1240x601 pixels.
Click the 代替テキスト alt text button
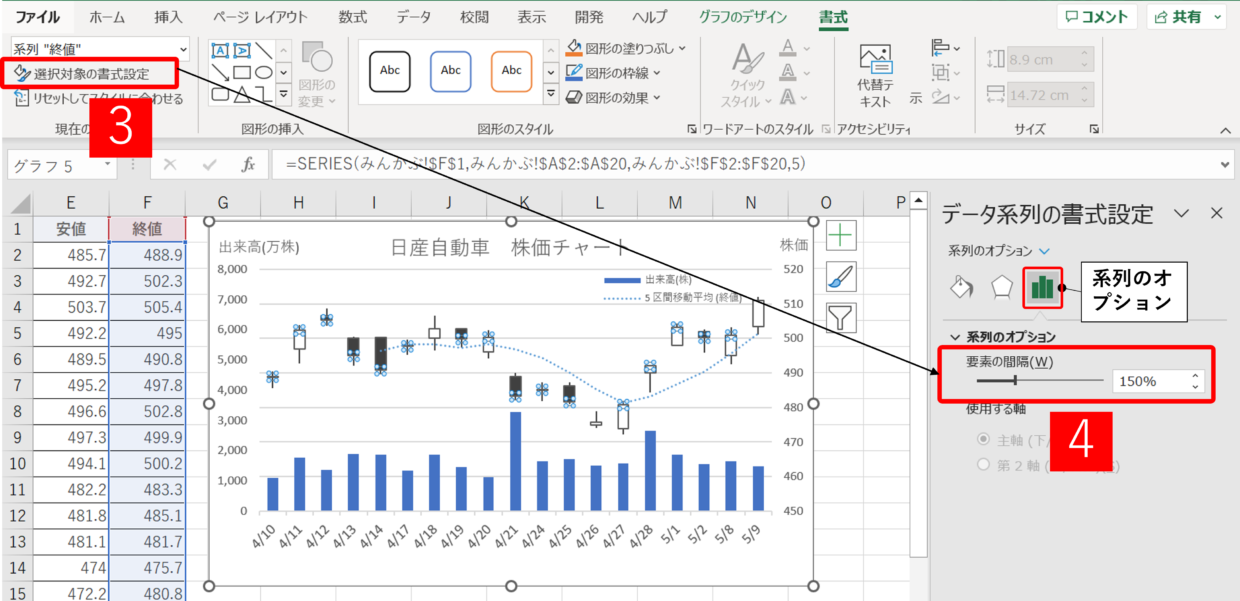875,77
